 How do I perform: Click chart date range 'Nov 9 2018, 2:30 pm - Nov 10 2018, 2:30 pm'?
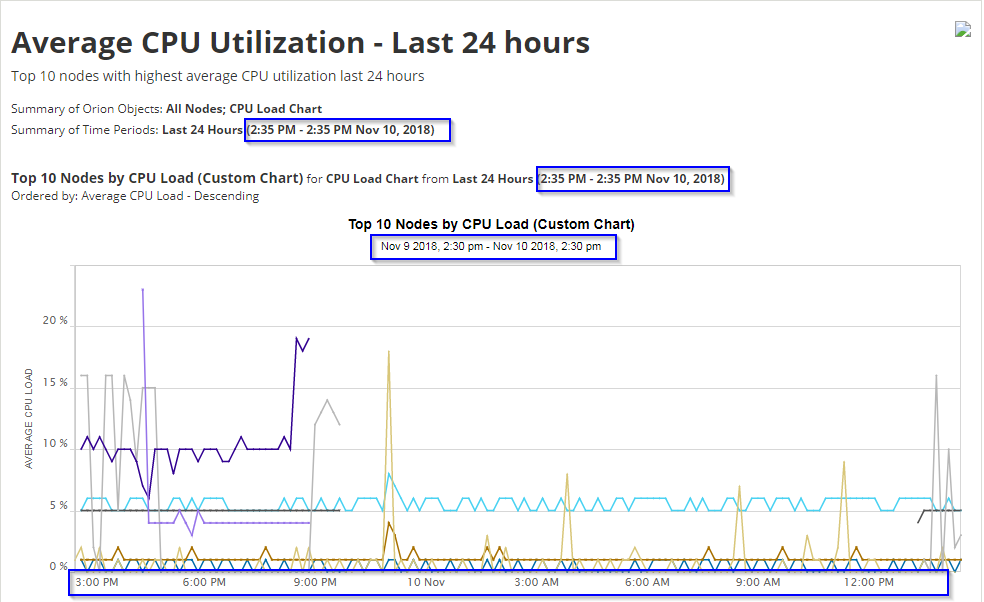point(491,246)
